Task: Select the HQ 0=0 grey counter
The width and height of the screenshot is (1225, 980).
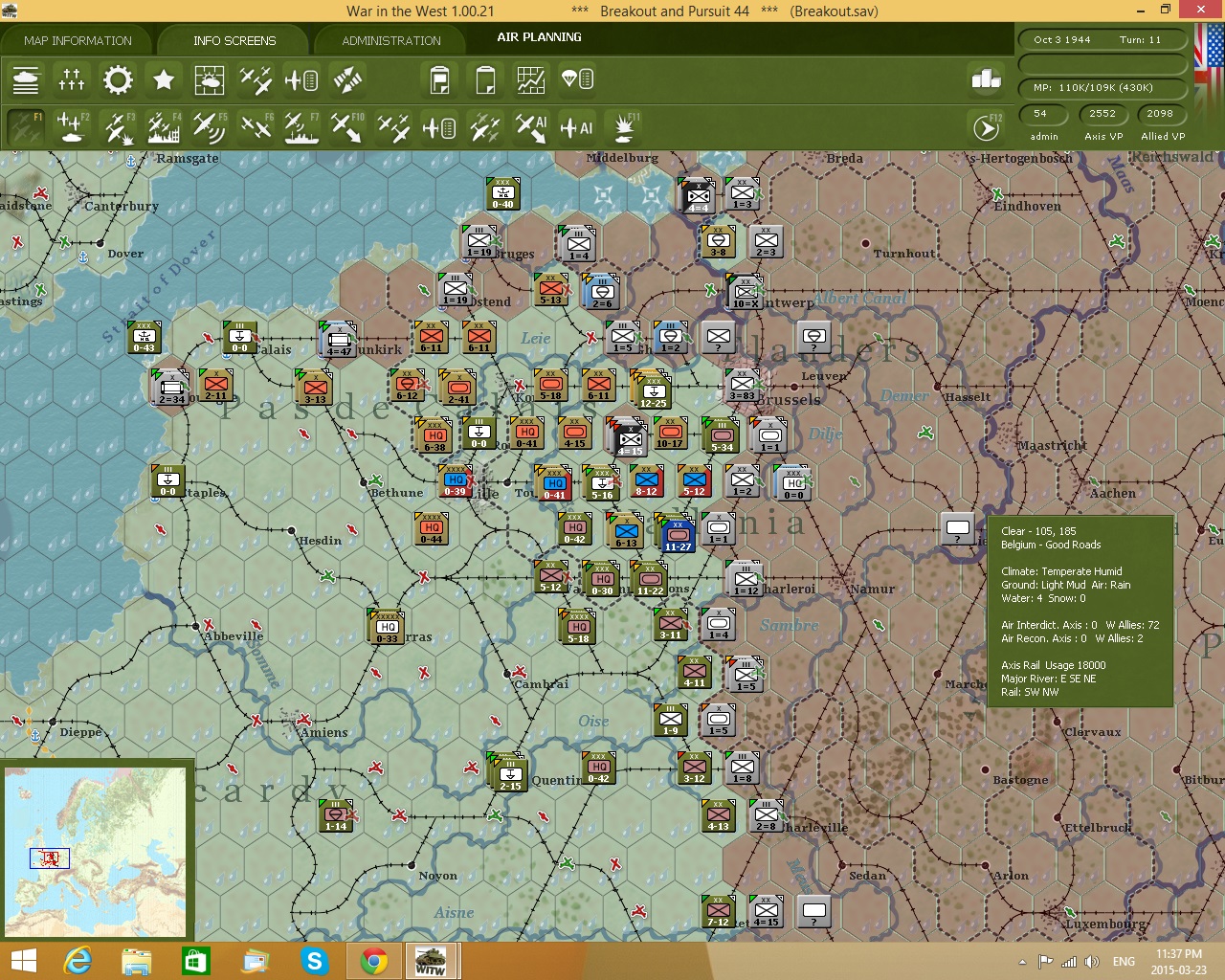Action: 793,482
